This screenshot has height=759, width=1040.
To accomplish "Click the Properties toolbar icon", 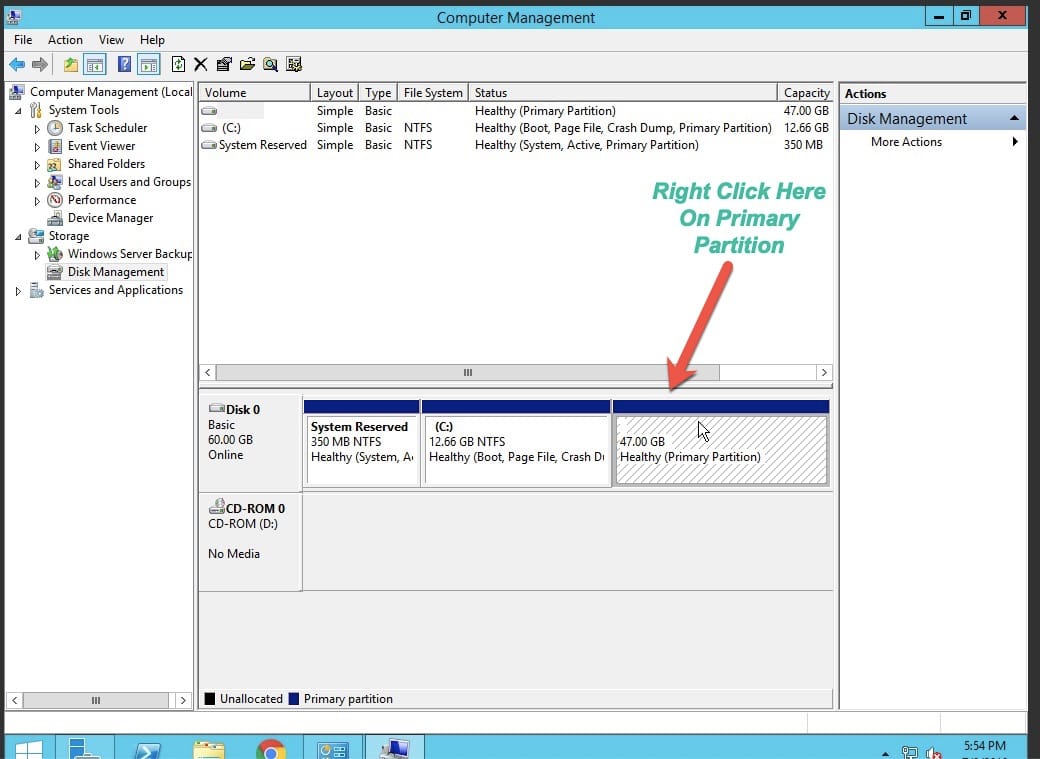I will point(224,65).
